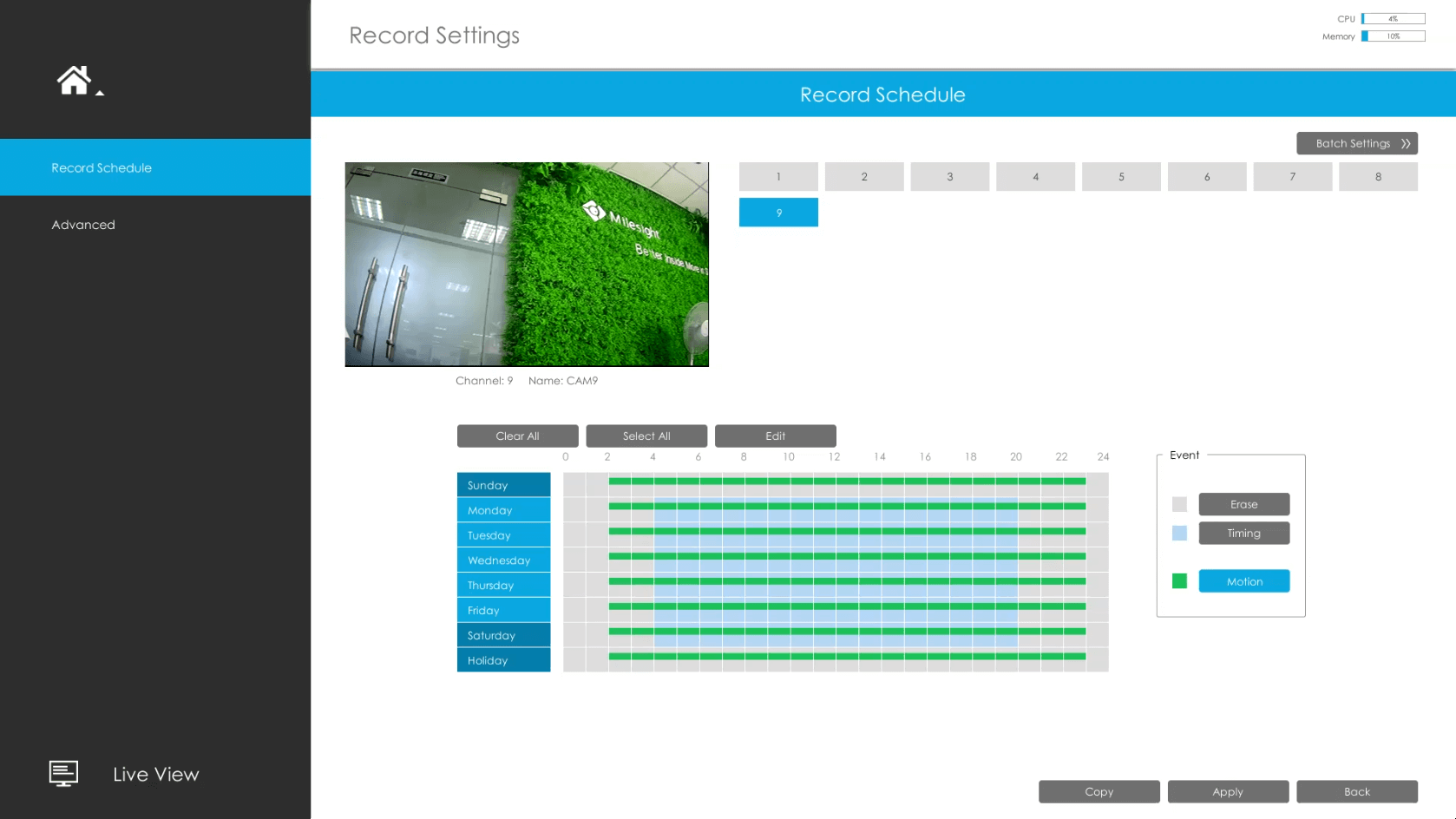Viewport: 1456px width, 819px height.
Task: Click the Home icon in sidebar
Action: click(x=74, y=81)
